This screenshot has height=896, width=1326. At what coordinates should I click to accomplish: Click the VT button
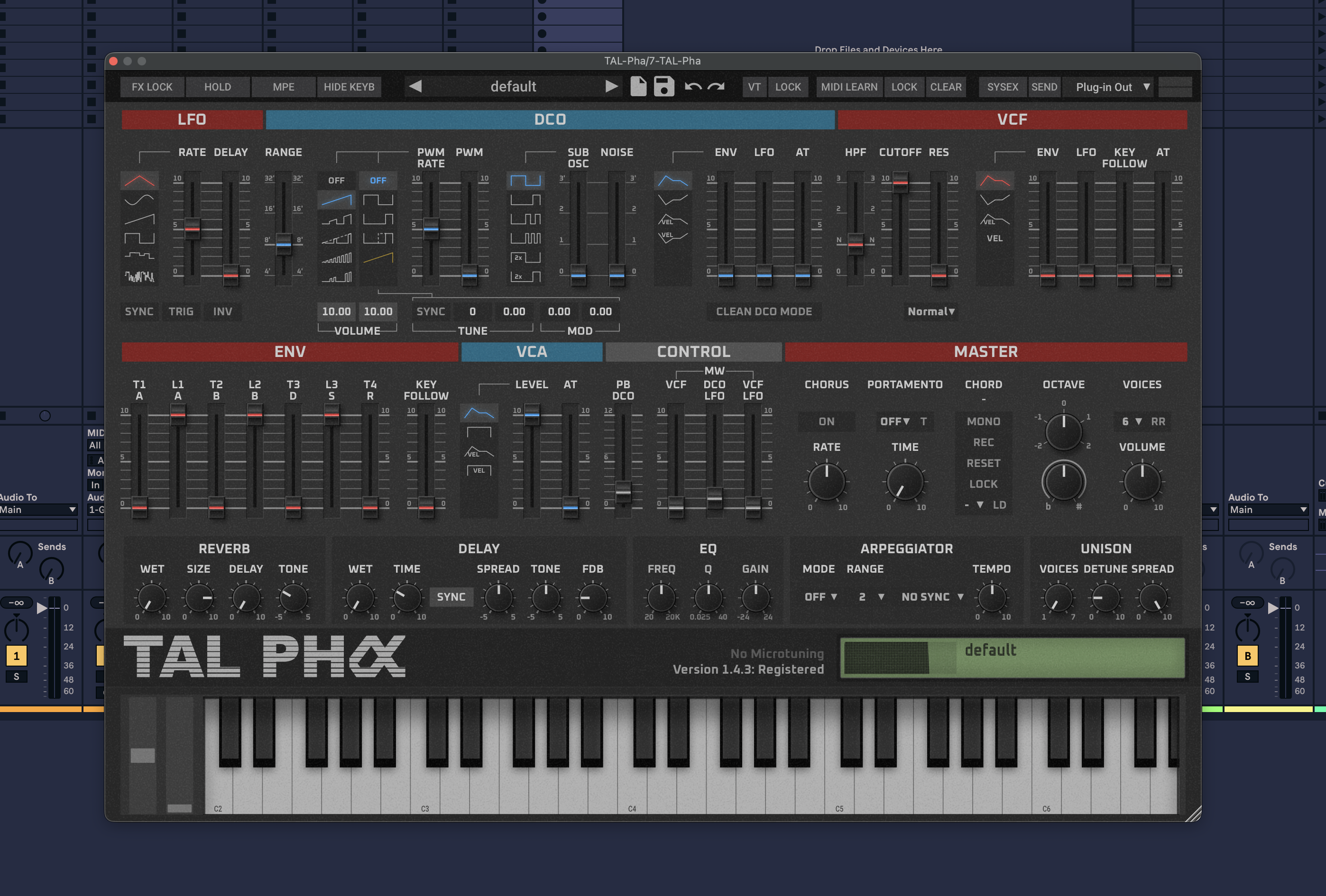(754, 87)
